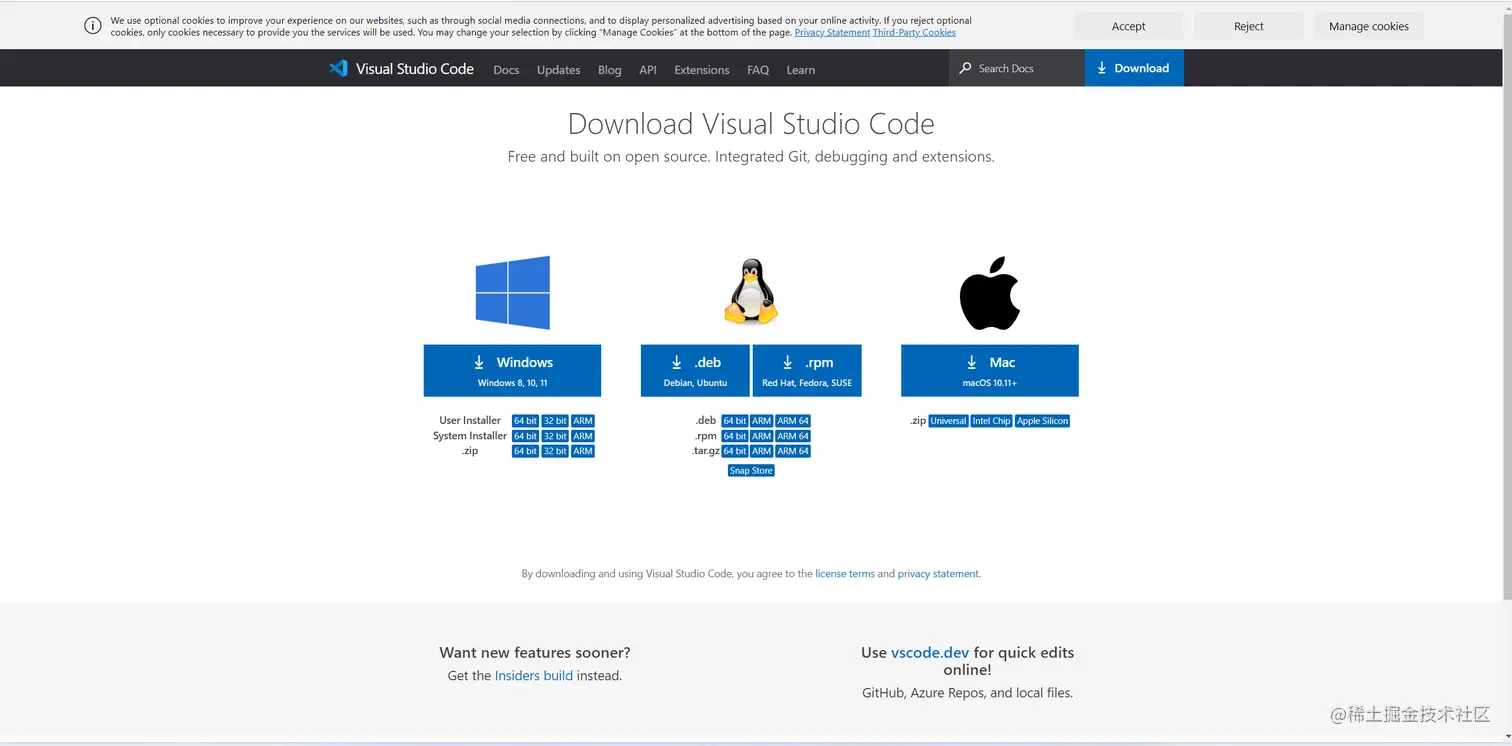Pick .tar.gz ARM 64
The width and height of the screenshot is (1512, 746).
(x=794, y=451)
